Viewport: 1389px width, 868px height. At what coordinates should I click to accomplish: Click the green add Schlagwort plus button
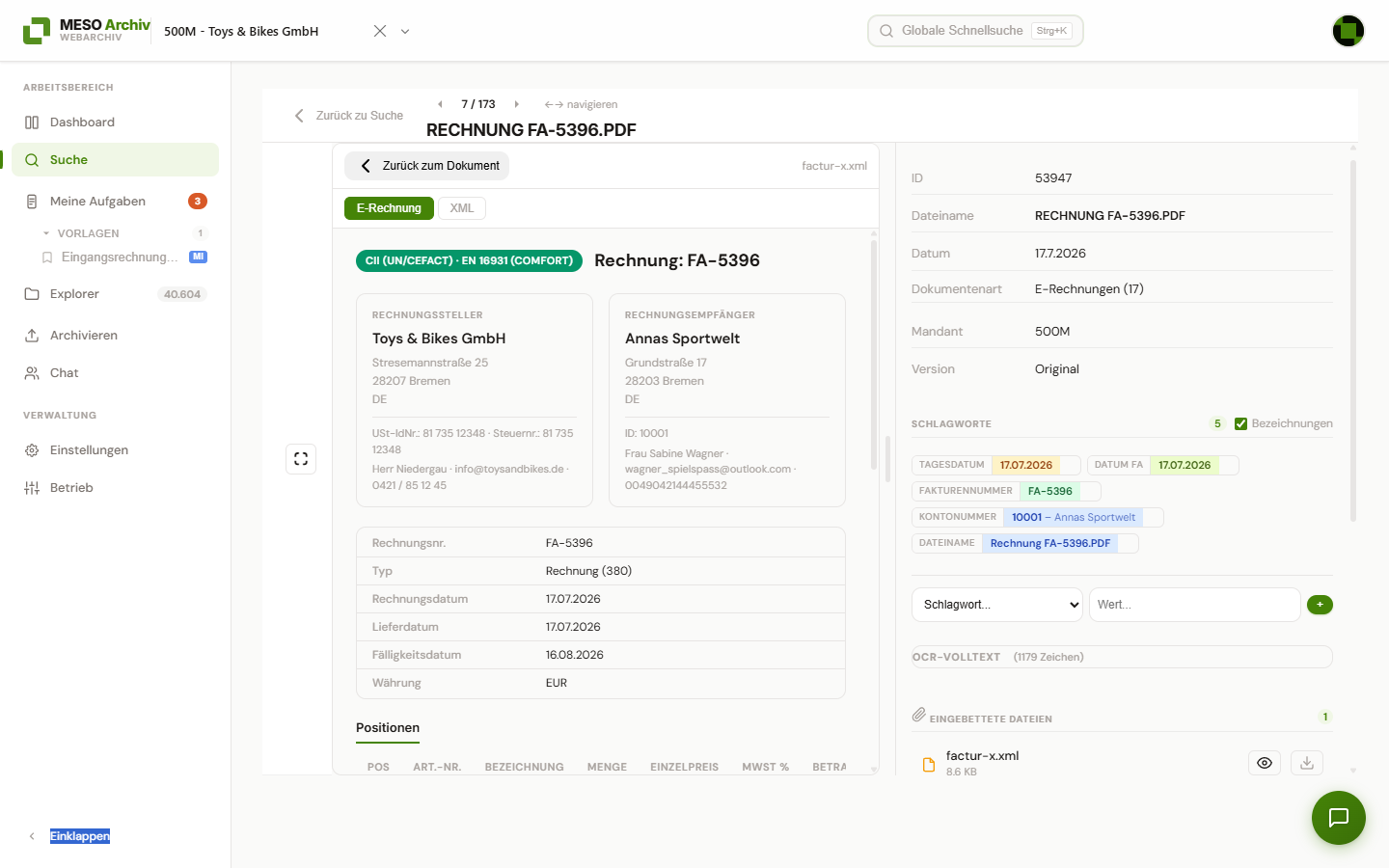click(1320, 605)
